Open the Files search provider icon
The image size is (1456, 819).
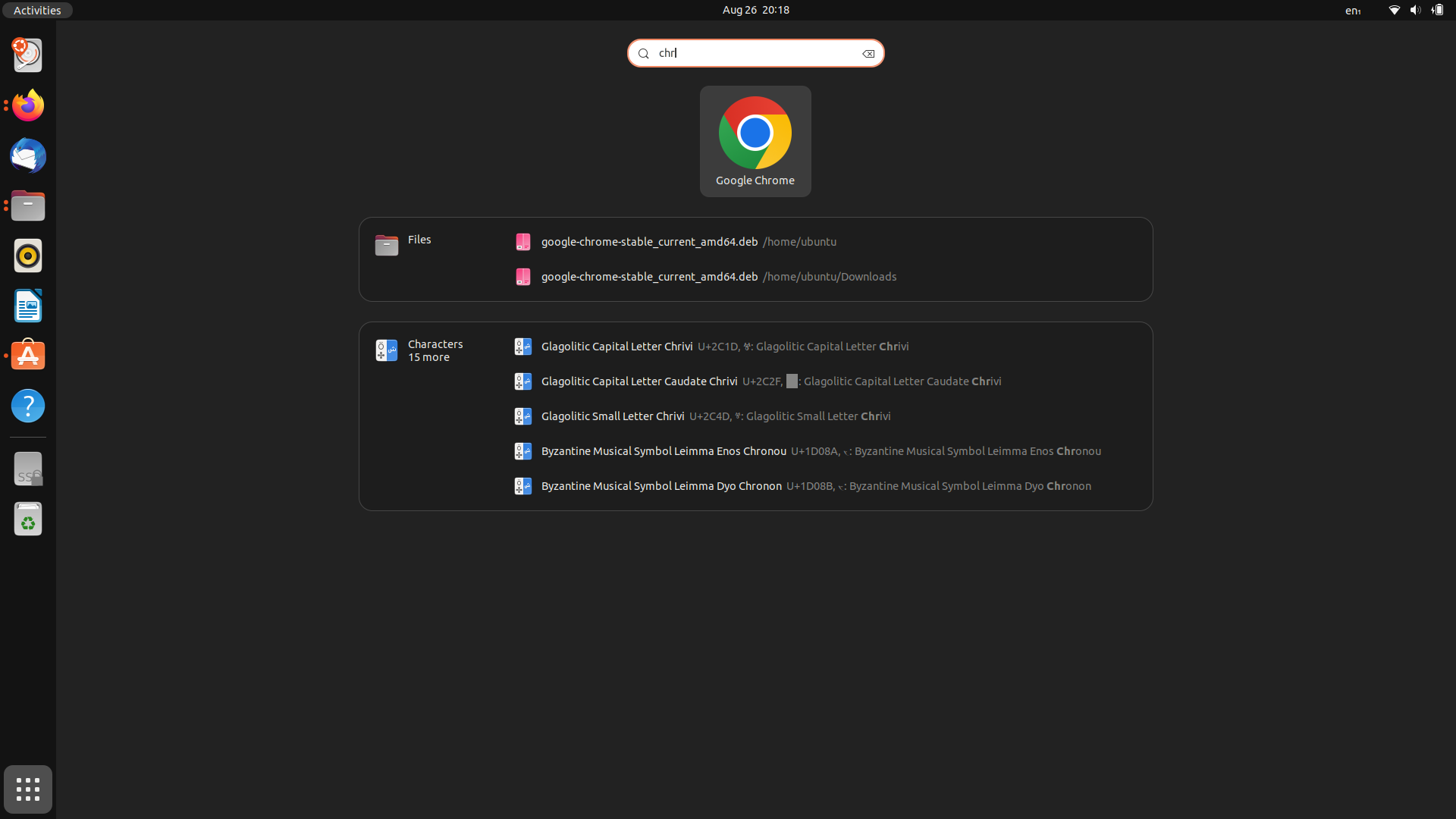pyautogui.click(x=387, y=245)
